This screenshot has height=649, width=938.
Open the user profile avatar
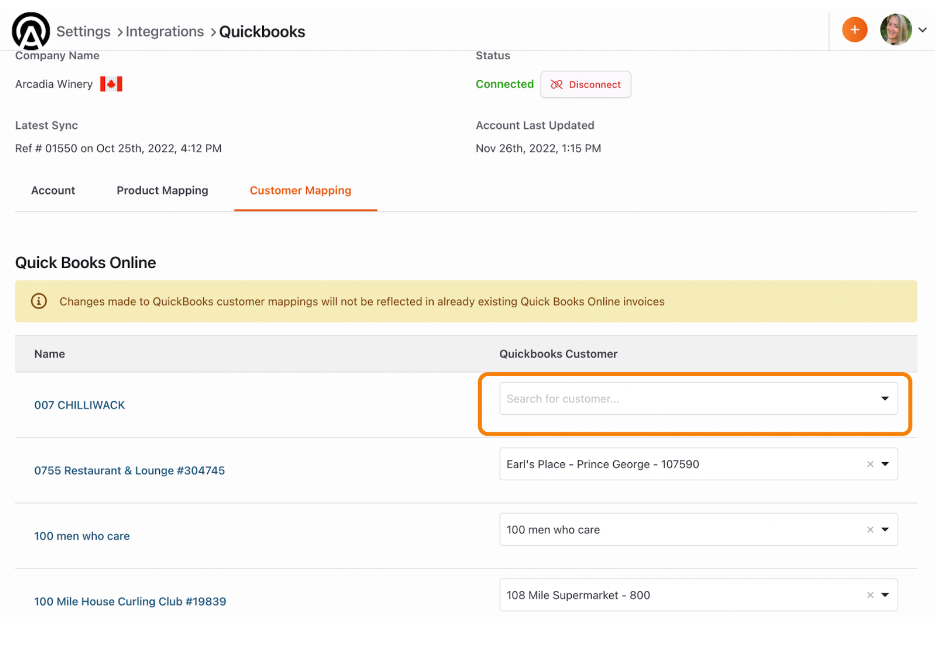click(x=895, y=29)
